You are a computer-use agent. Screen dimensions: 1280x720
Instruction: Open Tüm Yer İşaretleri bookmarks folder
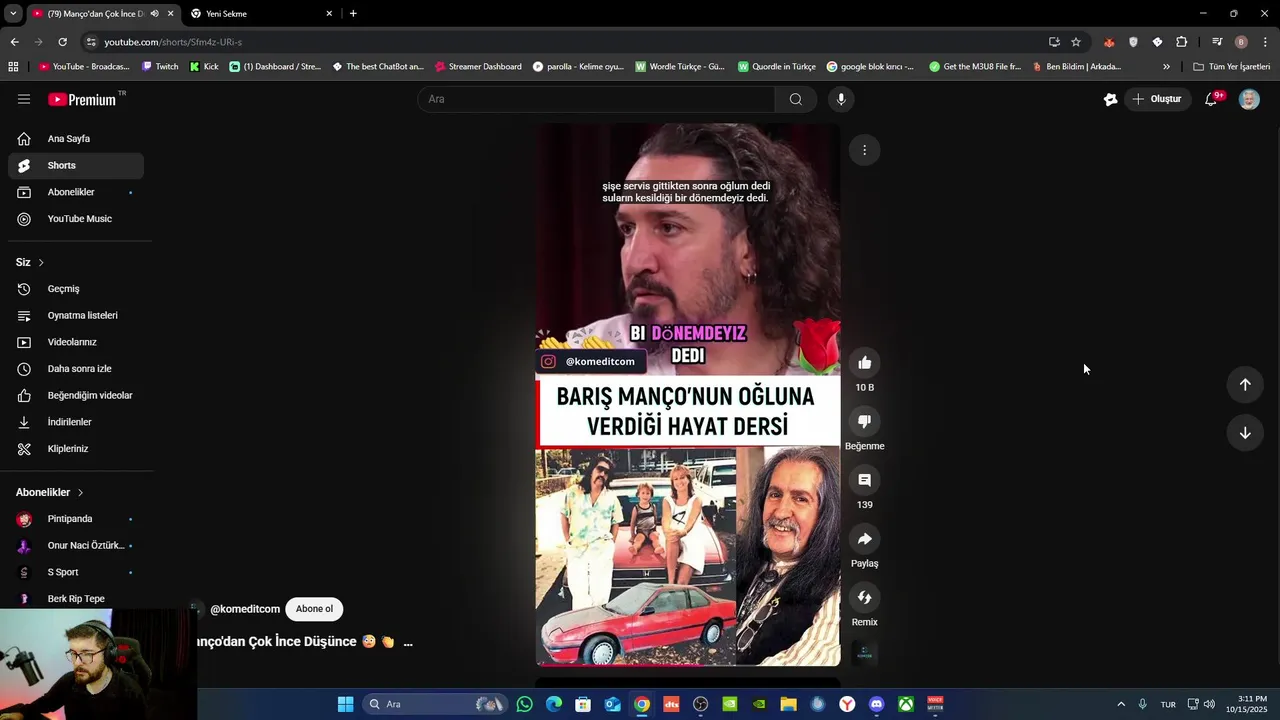(1231, 67)
